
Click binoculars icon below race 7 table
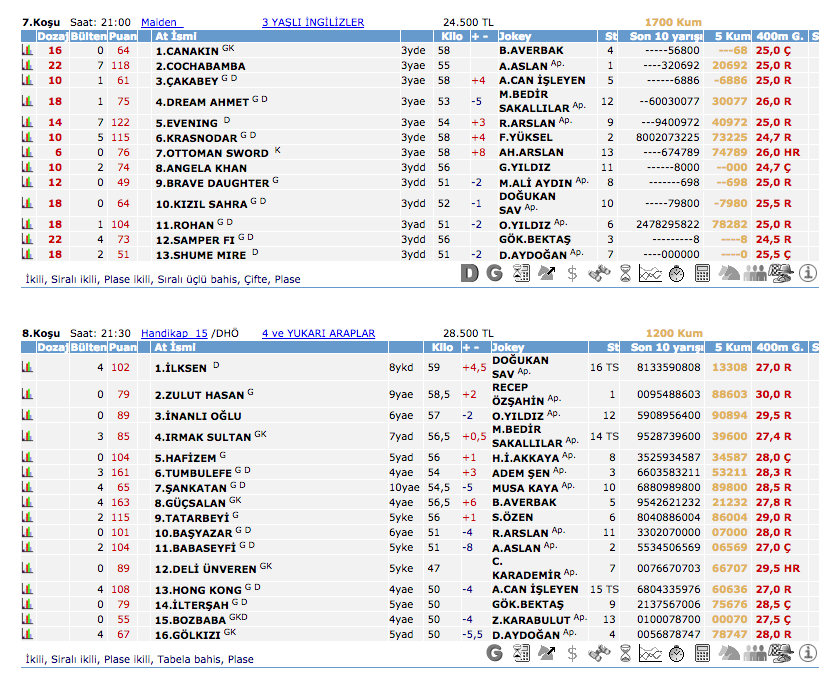599,273
